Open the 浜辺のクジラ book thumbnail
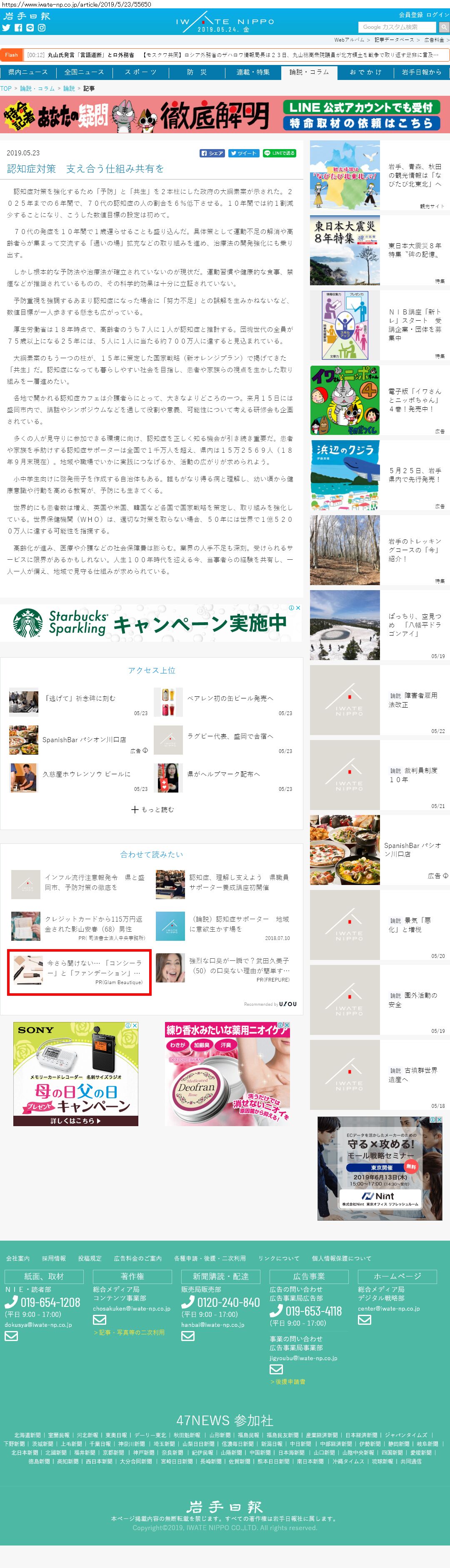 click(x=345, y=475)
